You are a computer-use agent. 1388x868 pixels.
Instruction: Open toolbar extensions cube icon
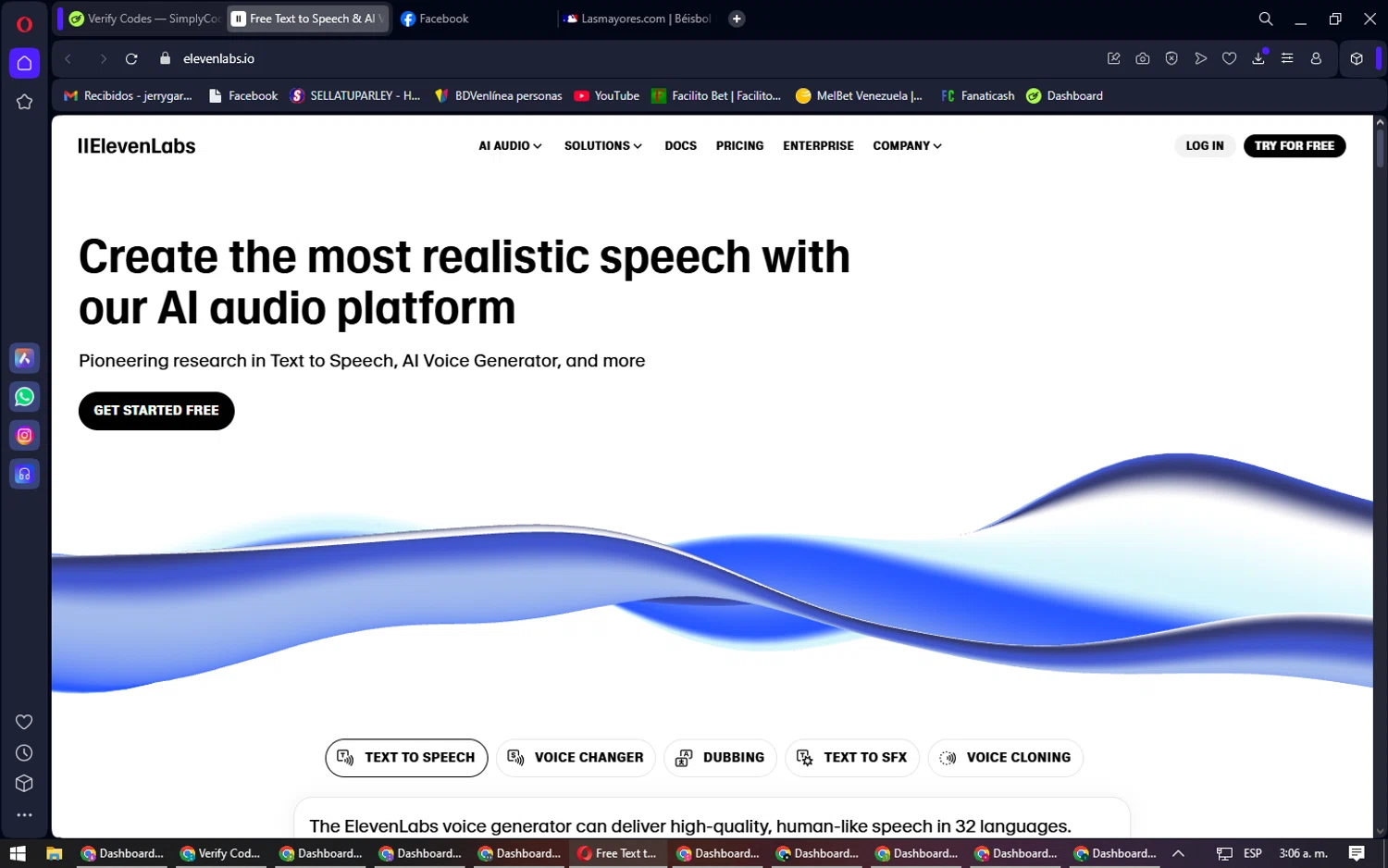click(1357, 58)
